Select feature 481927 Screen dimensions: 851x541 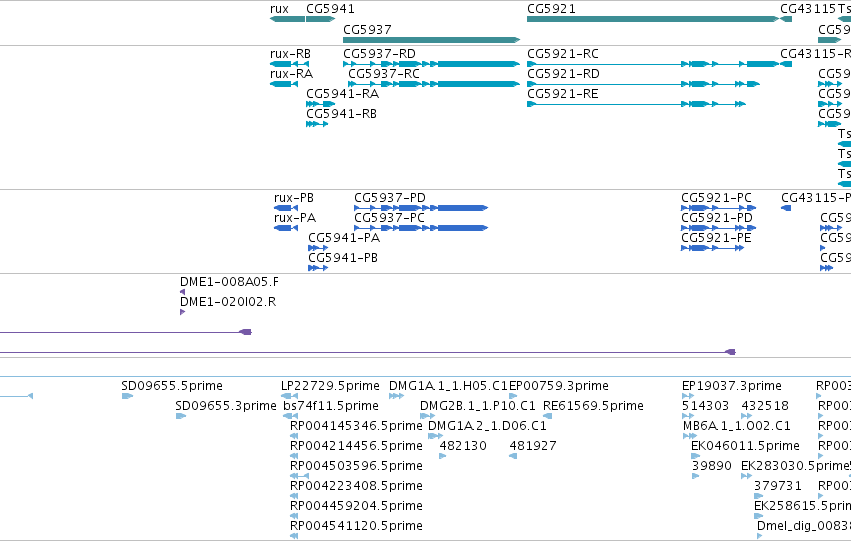tap(513, 456)
